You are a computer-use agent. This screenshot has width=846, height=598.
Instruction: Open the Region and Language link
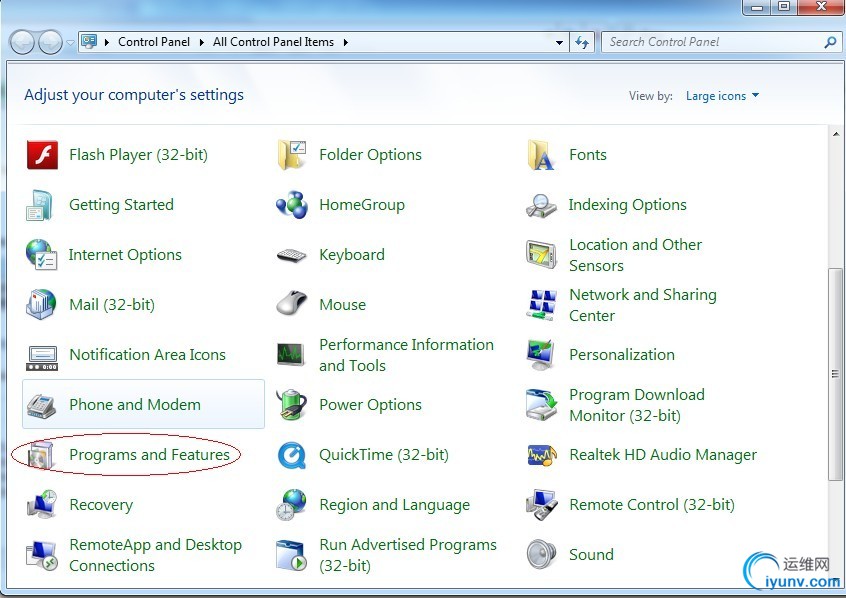[394, 505]
